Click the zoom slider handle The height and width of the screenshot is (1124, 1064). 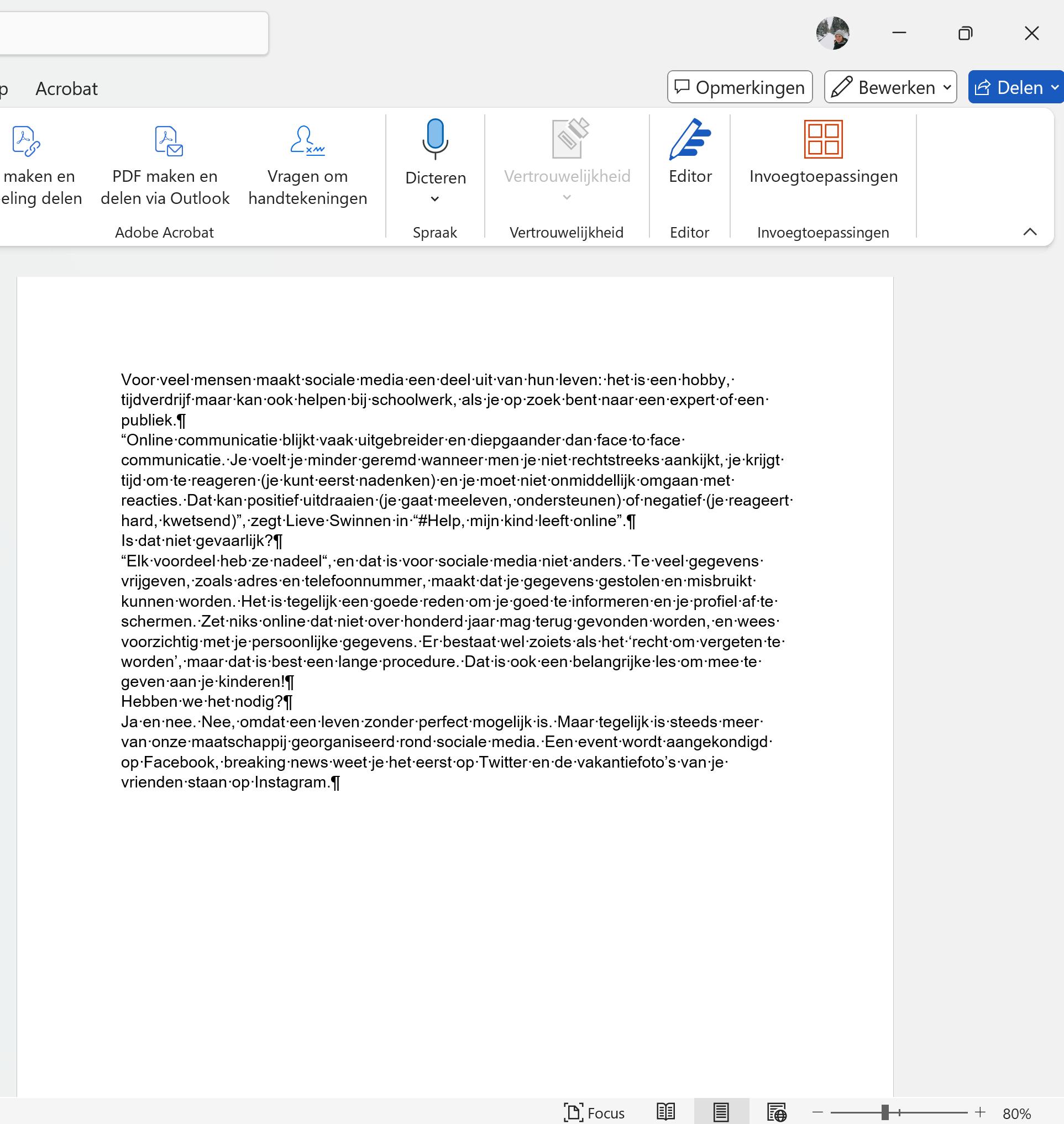click(x=885, y=1112)
